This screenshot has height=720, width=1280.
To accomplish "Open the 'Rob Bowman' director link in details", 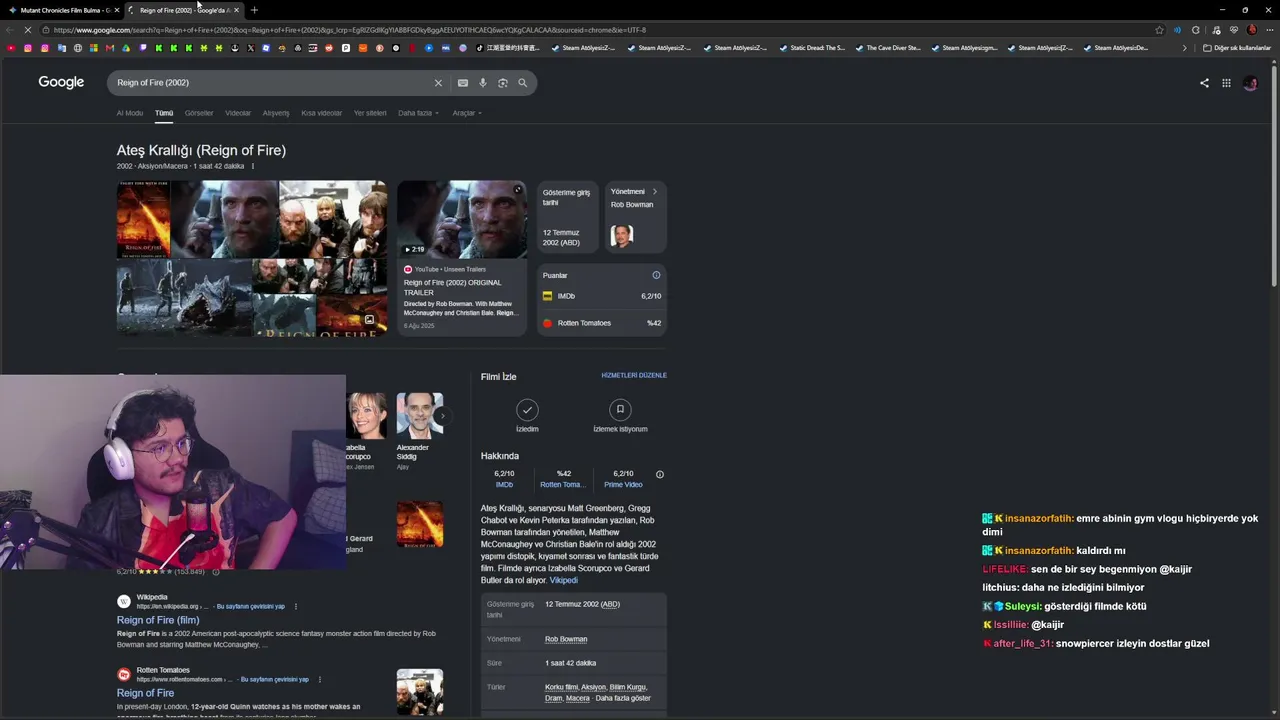I will coord(566,639).
